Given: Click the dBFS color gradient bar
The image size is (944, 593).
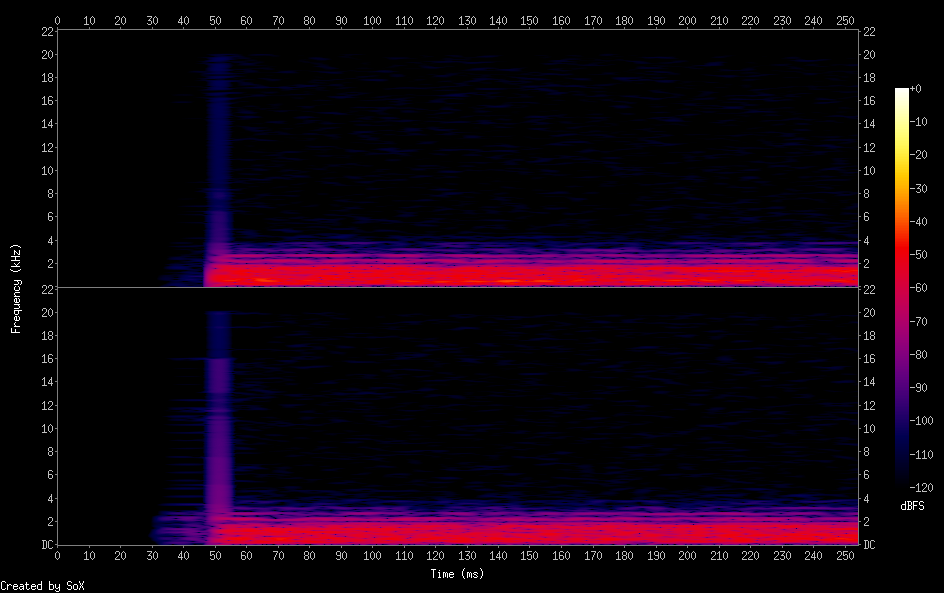Looking at the screenshot, I should 901,287.
